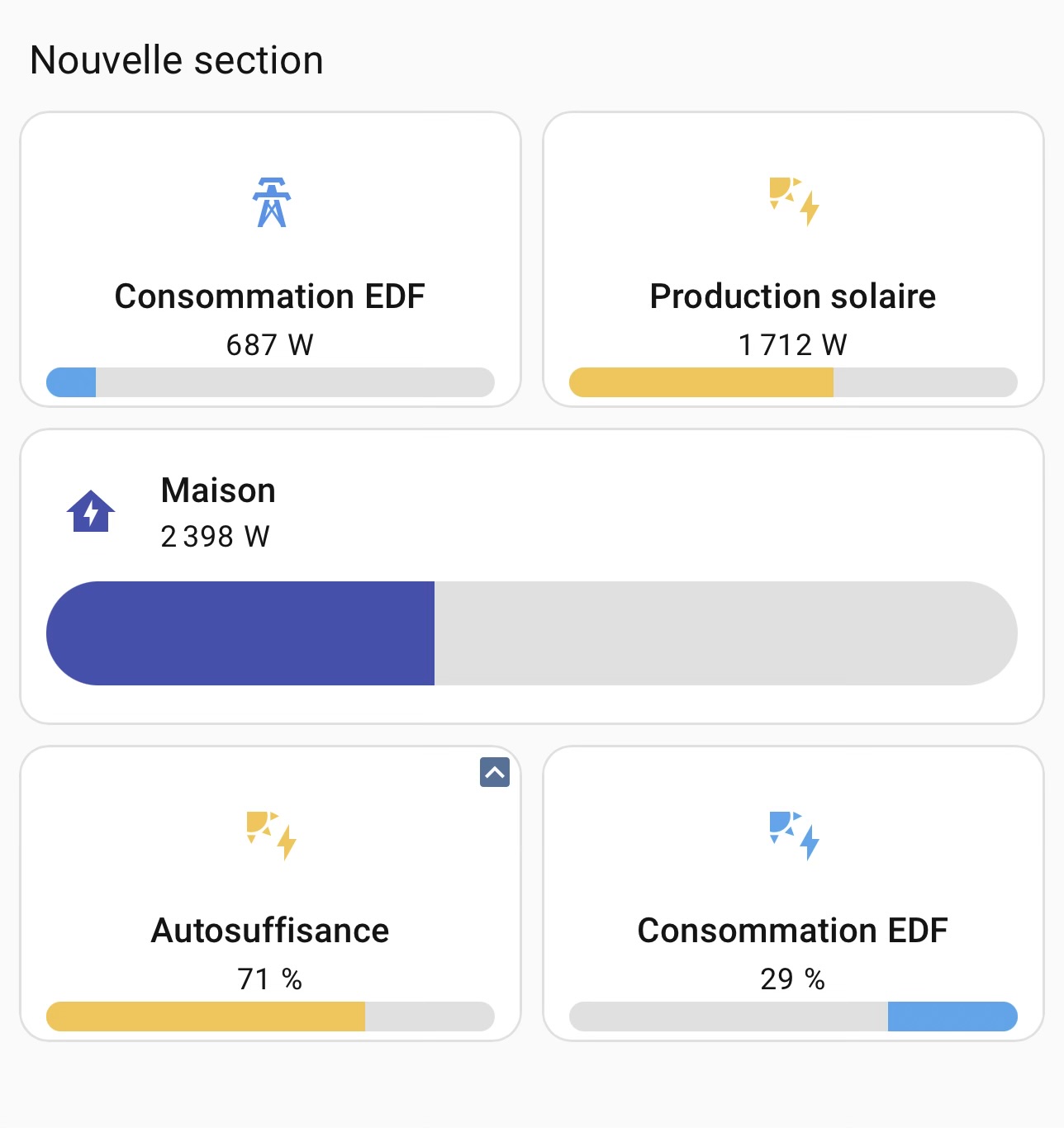Click the large Maison power bar

pos(531,633)
